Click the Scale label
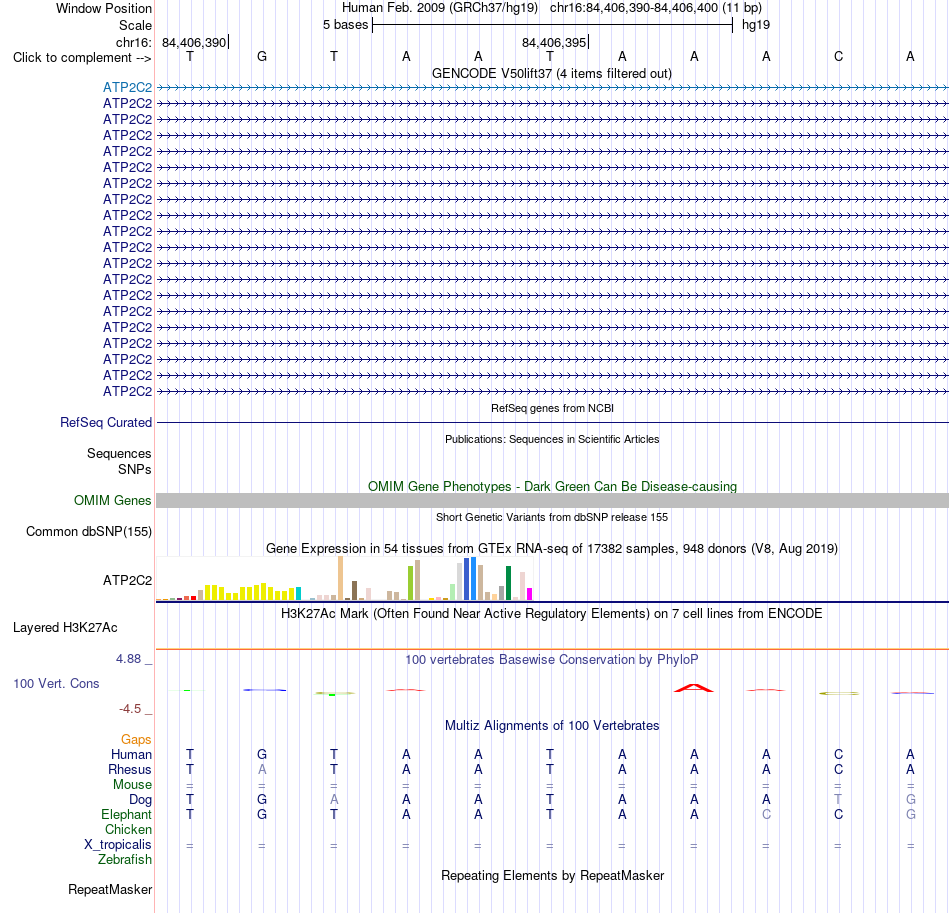 (x=135, y=25)
